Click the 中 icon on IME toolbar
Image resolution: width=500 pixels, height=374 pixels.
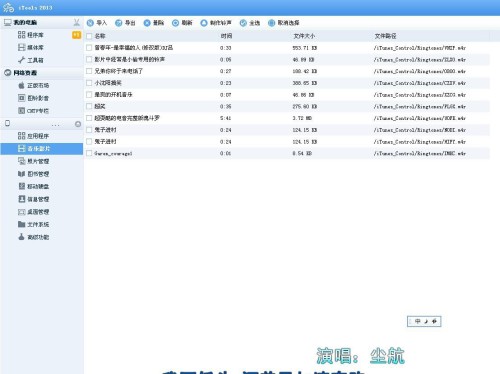[x=418, y=321]
